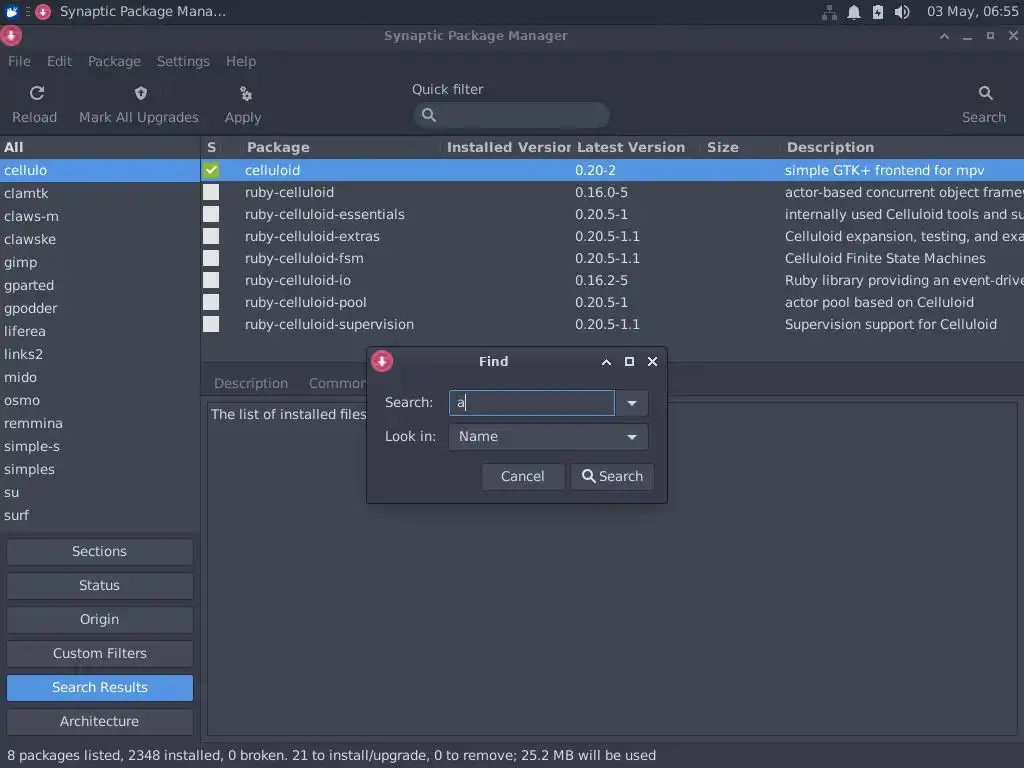The height and width of the screenshot is (768, 1024).
Task: Click Synaptic icon in the Find dialog title
Action: pyautogui.click(x=382, y=361)
